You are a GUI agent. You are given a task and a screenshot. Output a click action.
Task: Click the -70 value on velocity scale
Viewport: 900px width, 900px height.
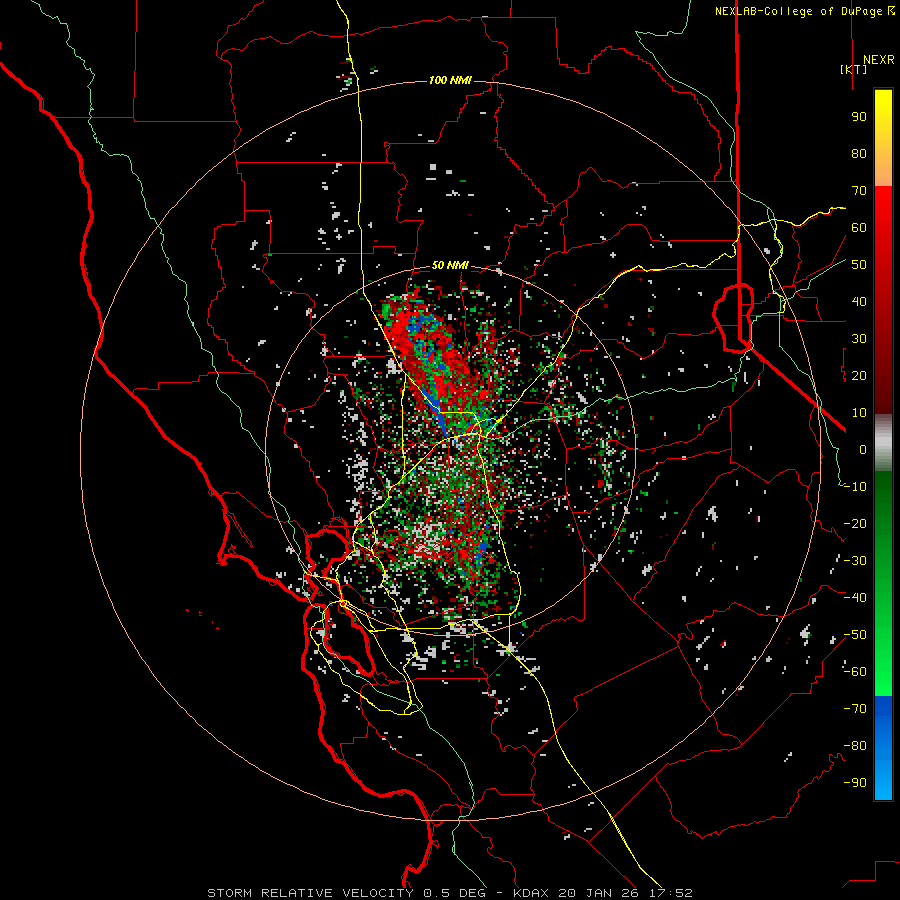pyautogui.click(x=855, y=709)
